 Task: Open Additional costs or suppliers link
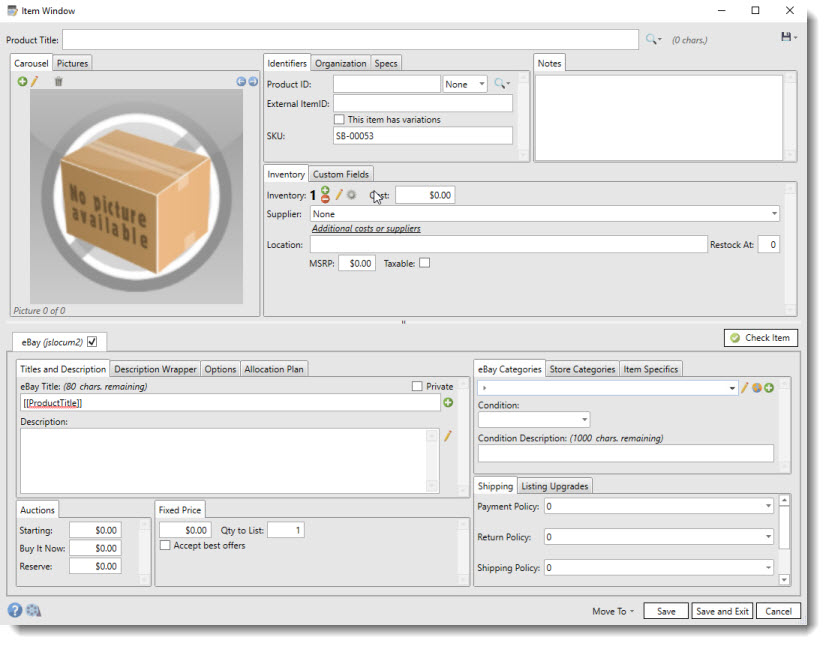(366, 228)
